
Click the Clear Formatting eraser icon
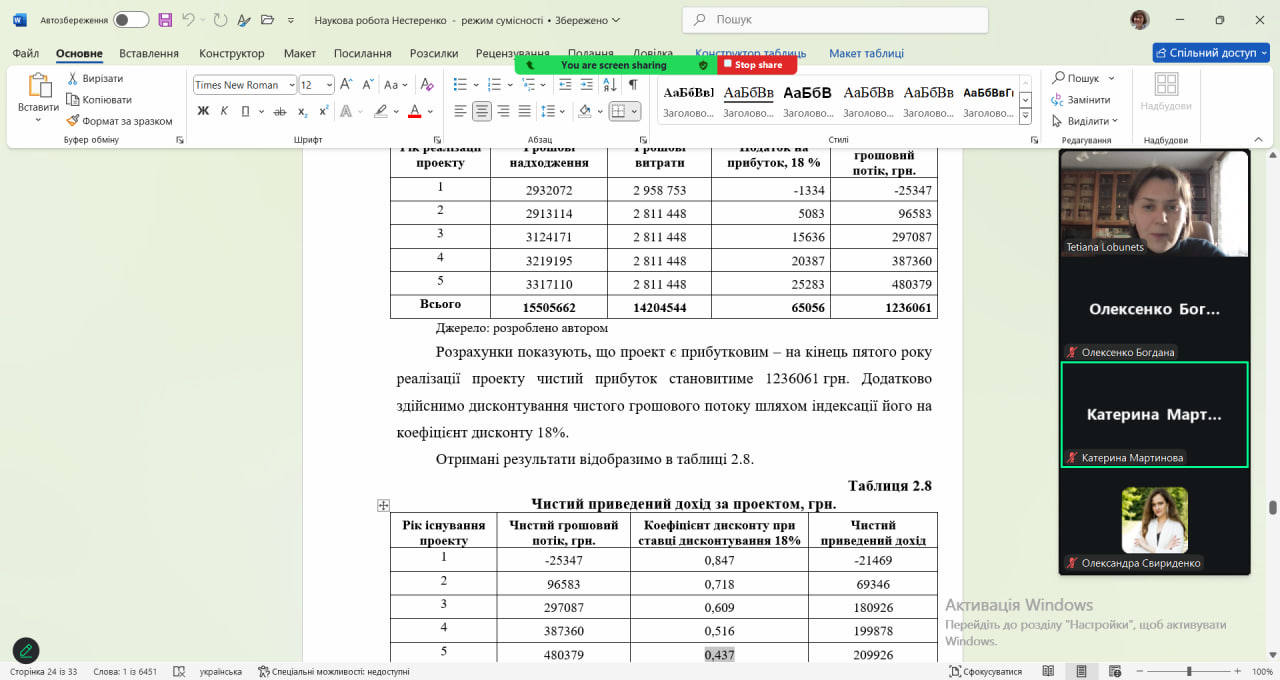(x=427, y=85)
